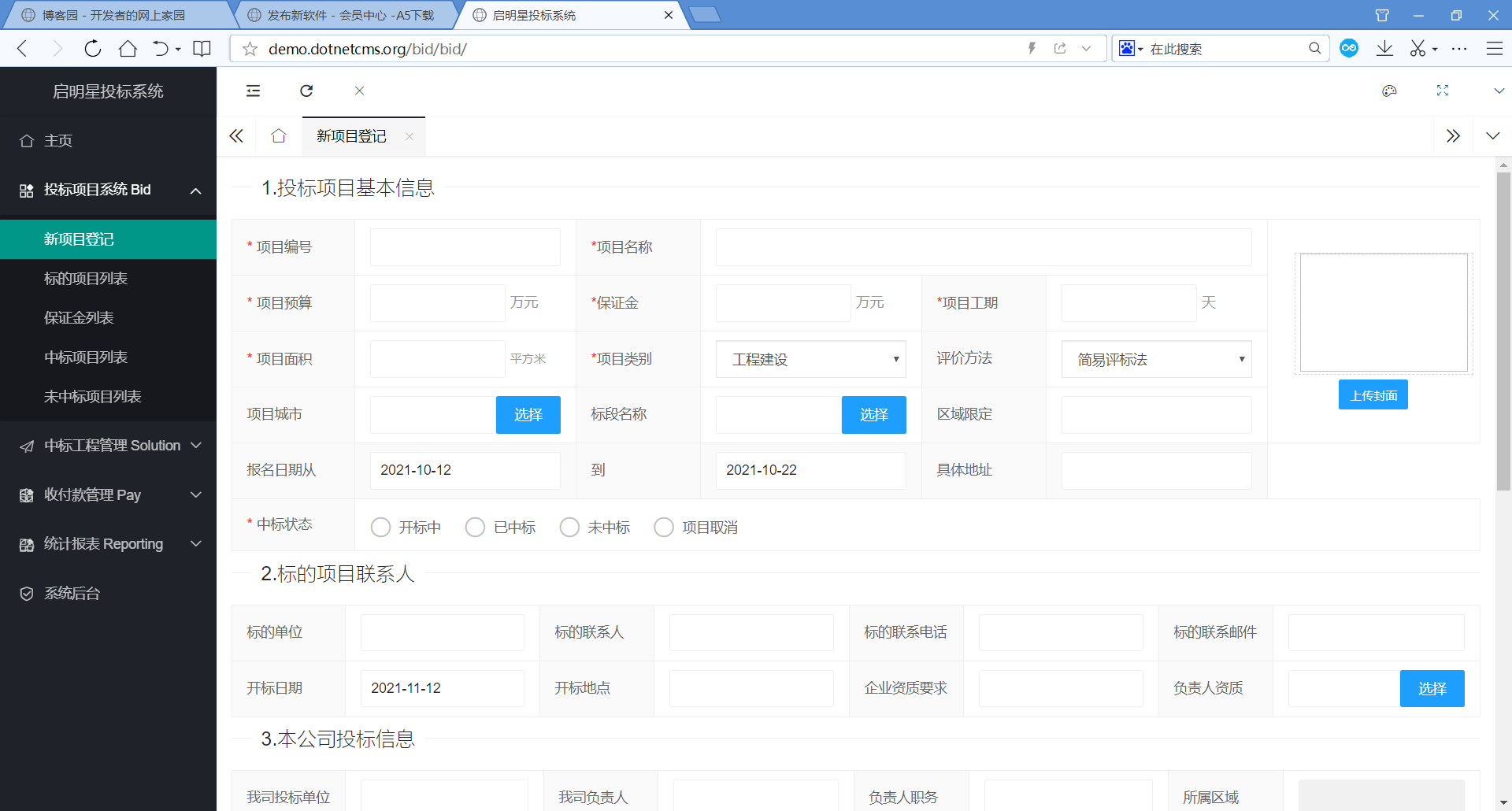Toggle fullscreen mode icon
This screenshot has width=1512, height=811.
click(x=1442, y=91)
